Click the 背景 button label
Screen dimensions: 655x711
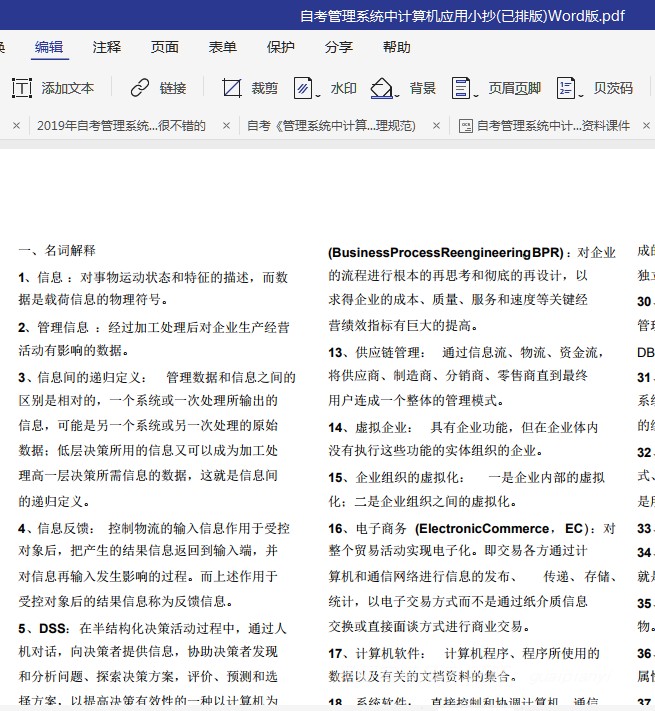click(422, 88)
